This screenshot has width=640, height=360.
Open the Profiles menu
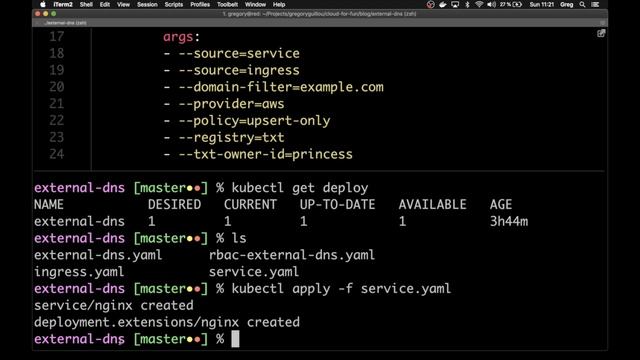(x=200, y=4)
